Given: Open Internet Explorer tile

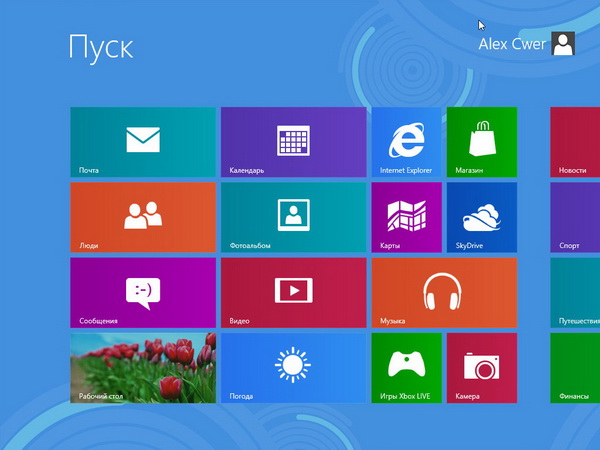Looking at the screenshot, I should tap(406, 142).
